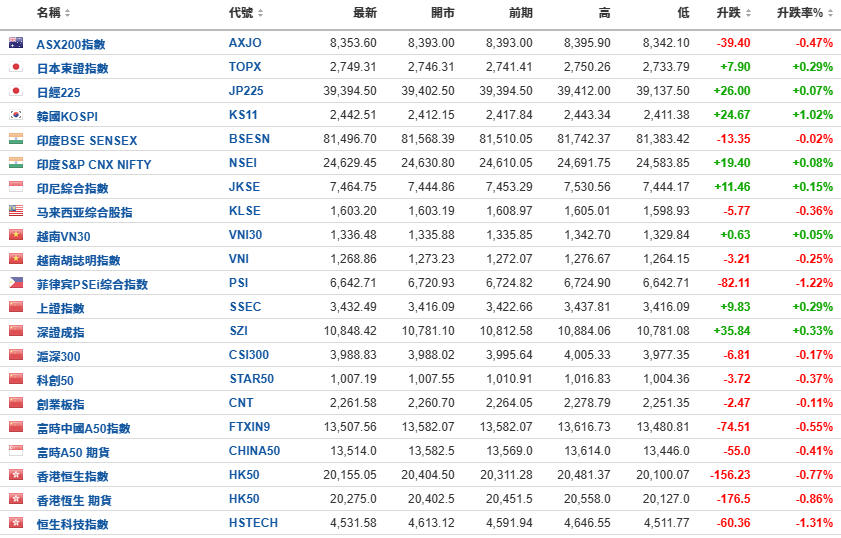
Task: Click the Indonesia flag beside 印尼綜合指數
Action: tap(15, 187)
